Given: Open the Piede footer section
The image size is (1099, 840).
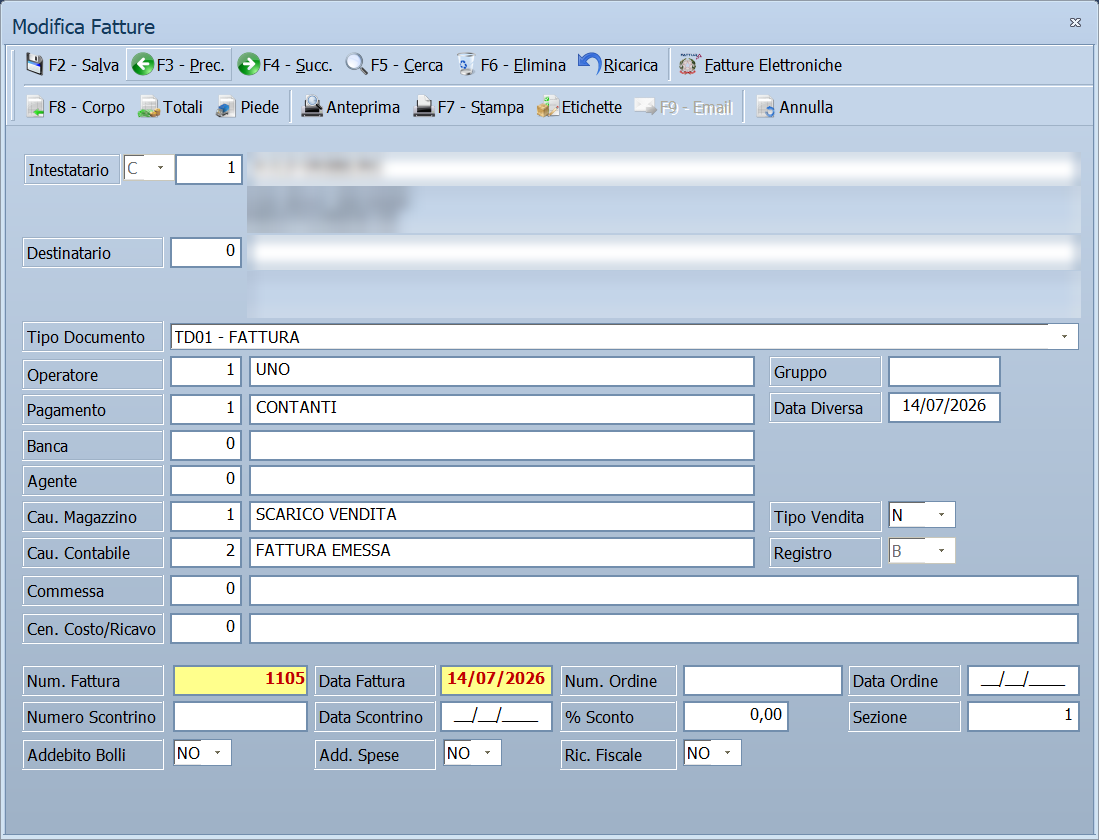Looking at the screenshot, I should point(247,107).
